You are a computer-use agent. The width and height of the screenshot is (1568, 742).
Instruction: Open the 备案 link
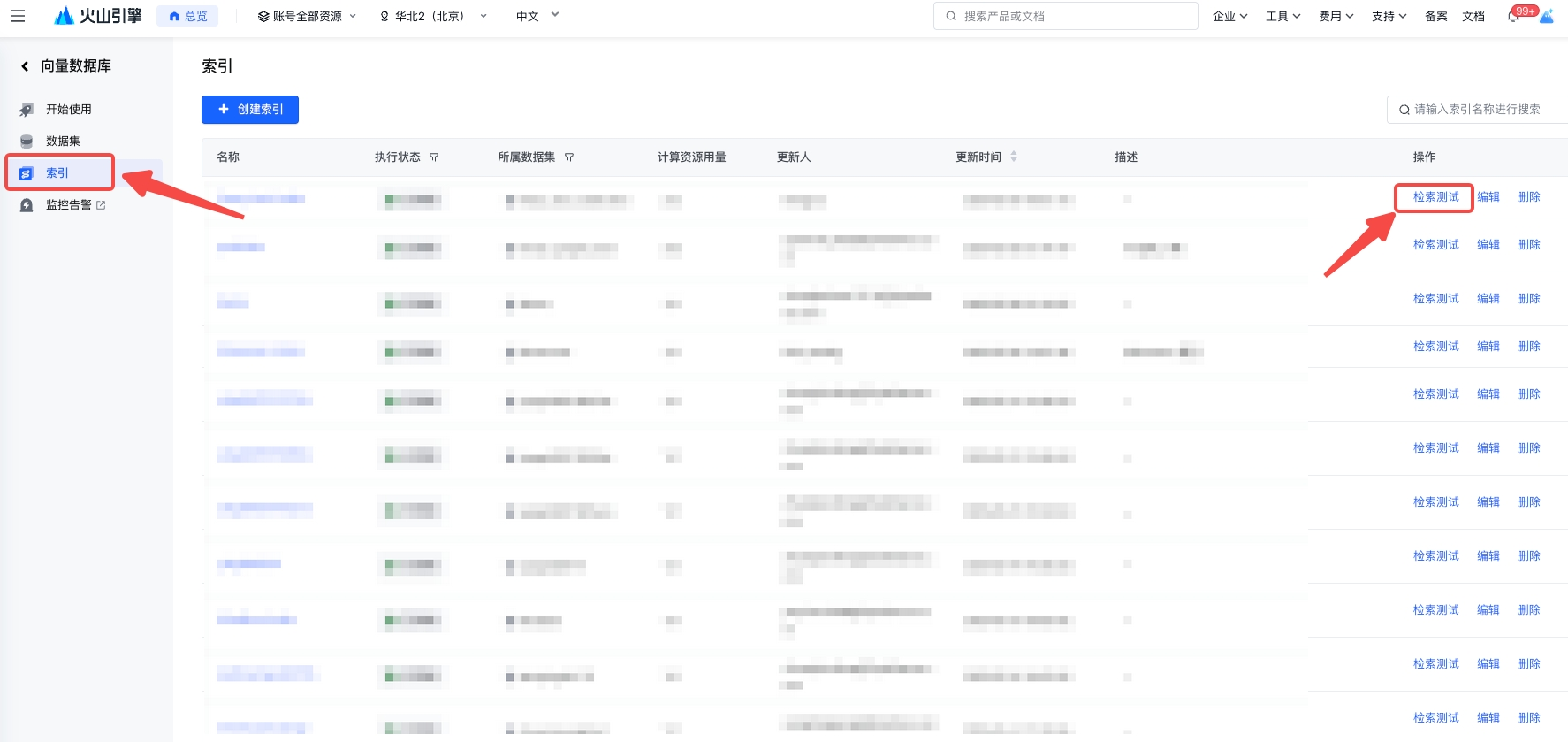[1436, 16]
